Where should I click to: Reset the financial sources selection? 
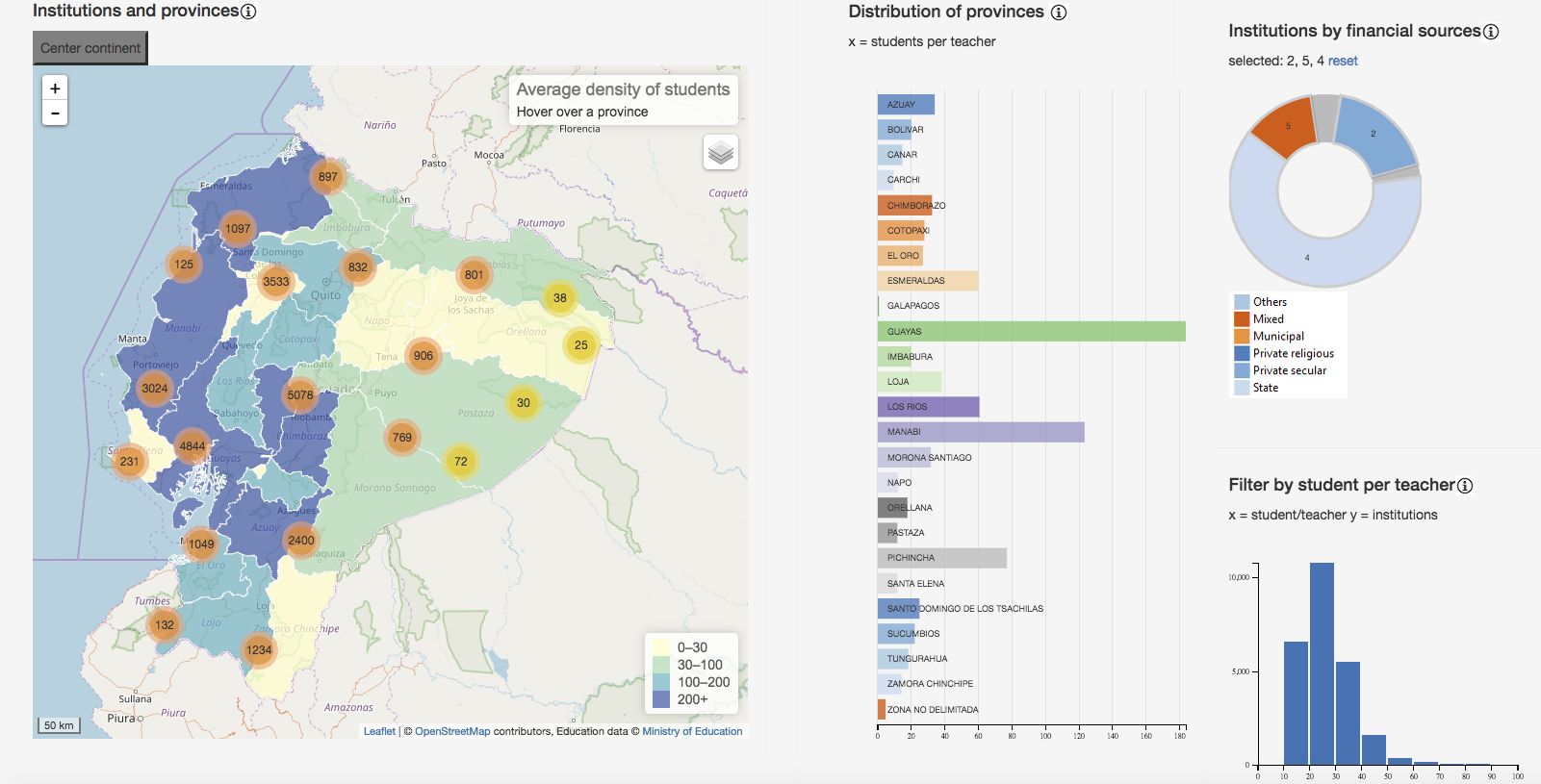click(x=1343, y=61)
